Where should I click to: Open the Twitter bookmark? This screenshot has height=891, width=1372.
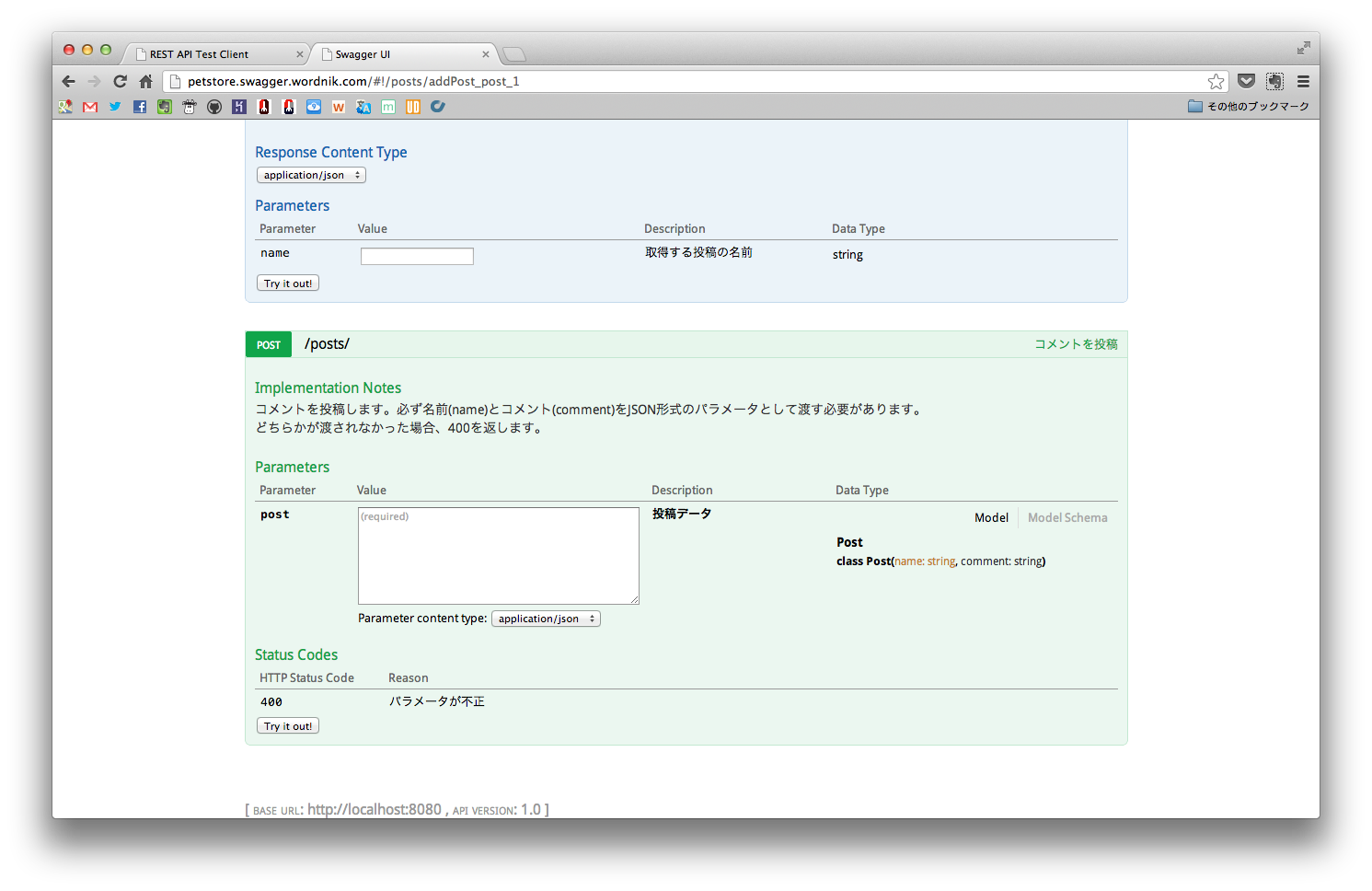coord(114,107)
